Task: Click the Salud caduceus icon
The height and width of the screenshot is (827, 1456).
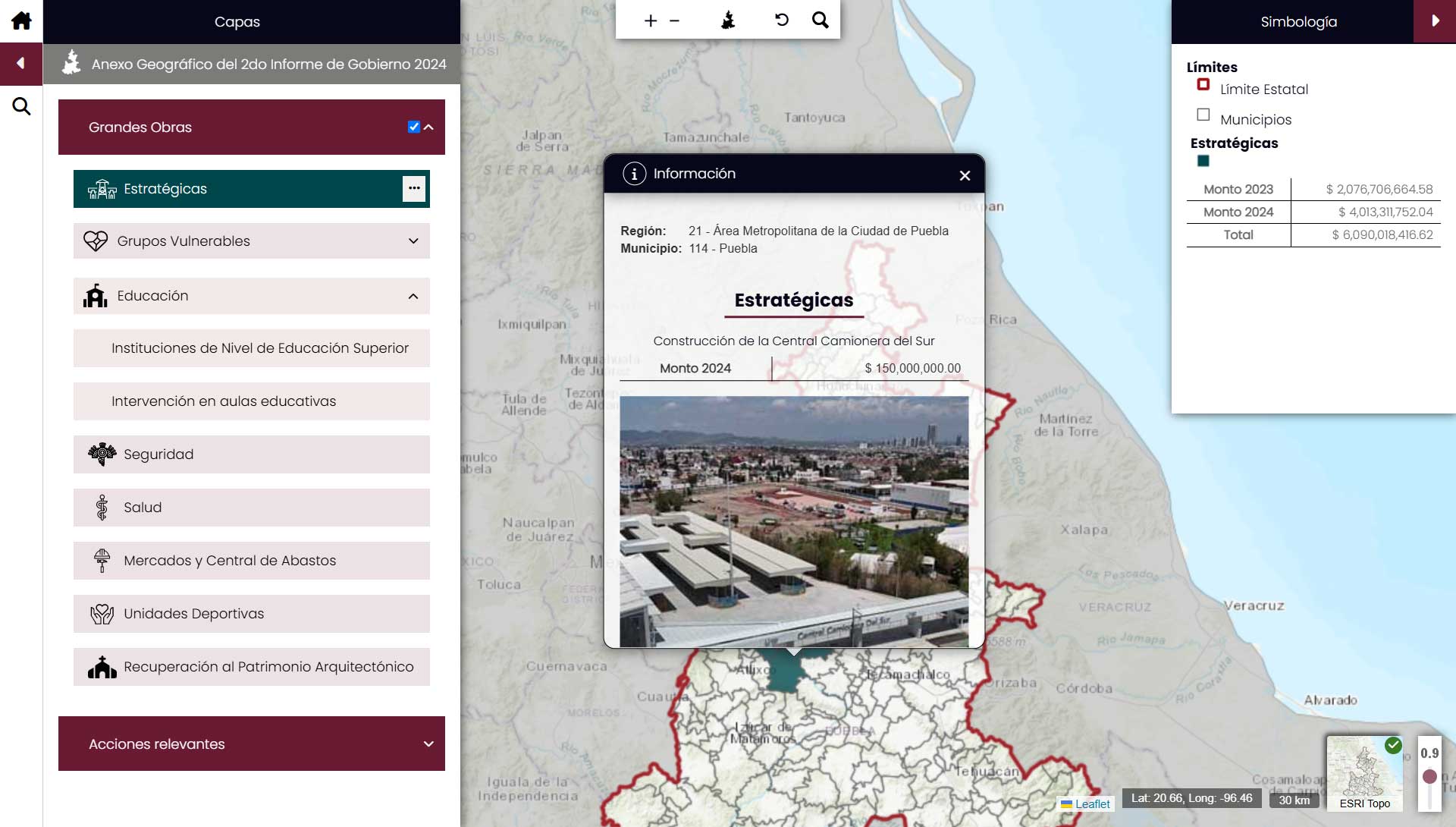Action: coord(102,507)
